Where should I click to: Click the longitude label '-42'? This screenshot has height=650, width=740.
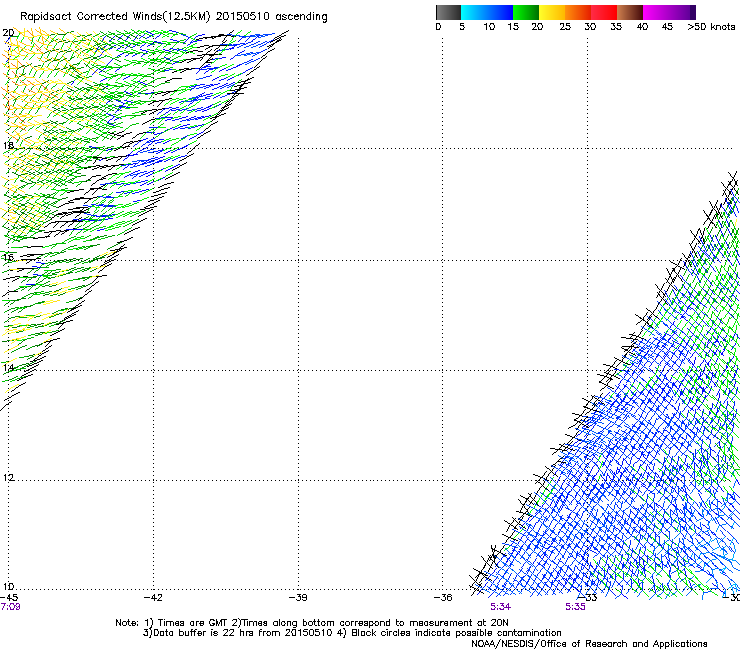pyautogui.click(x=153, y=598)
